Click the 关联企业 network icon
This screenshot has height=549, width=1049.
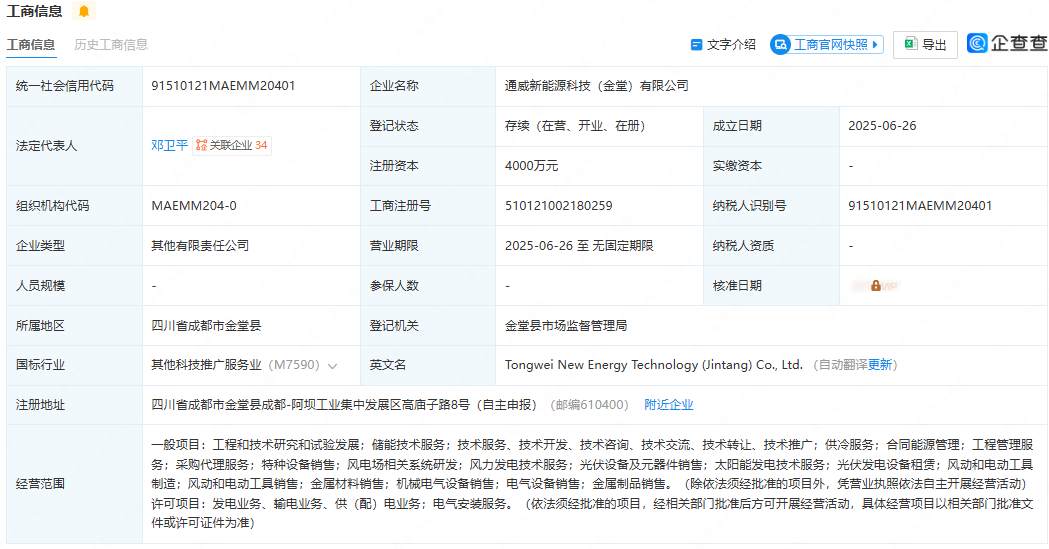[x=201, y=146]
